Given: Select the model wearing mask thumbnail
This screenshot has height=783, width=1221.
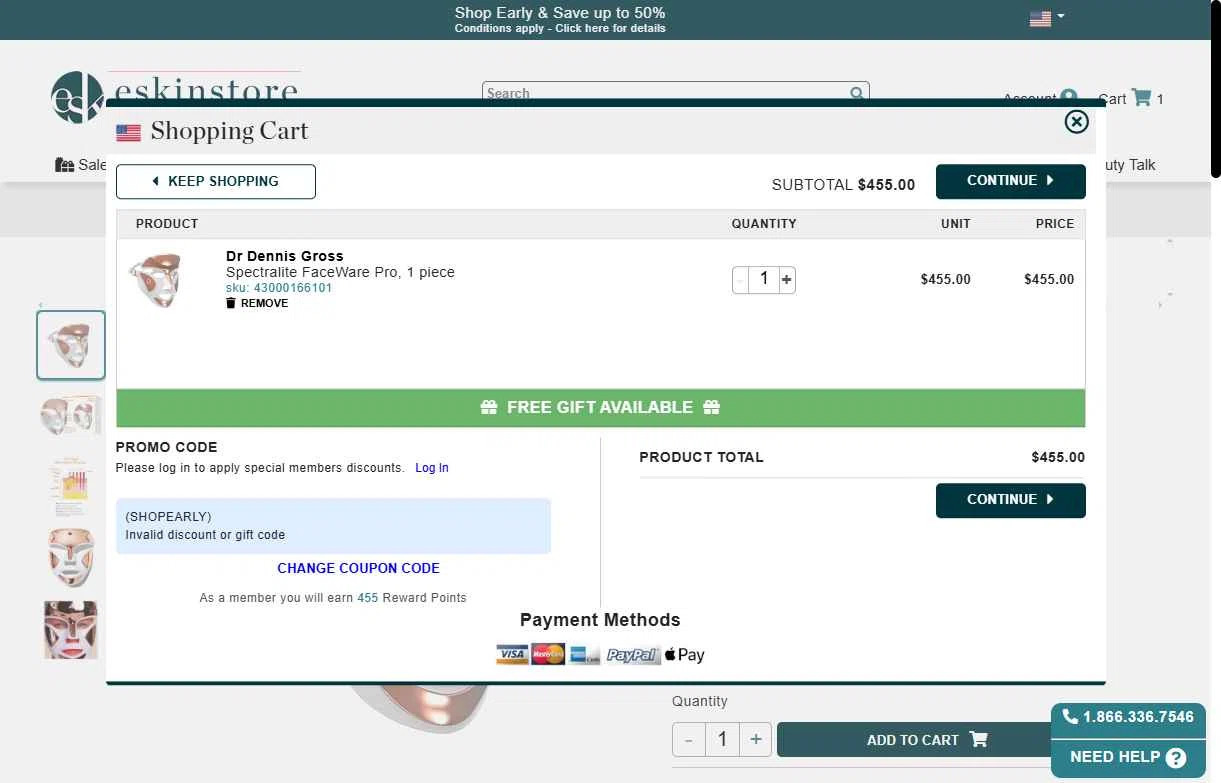Looking at the screenshot, I should click(x=71, y=630).
